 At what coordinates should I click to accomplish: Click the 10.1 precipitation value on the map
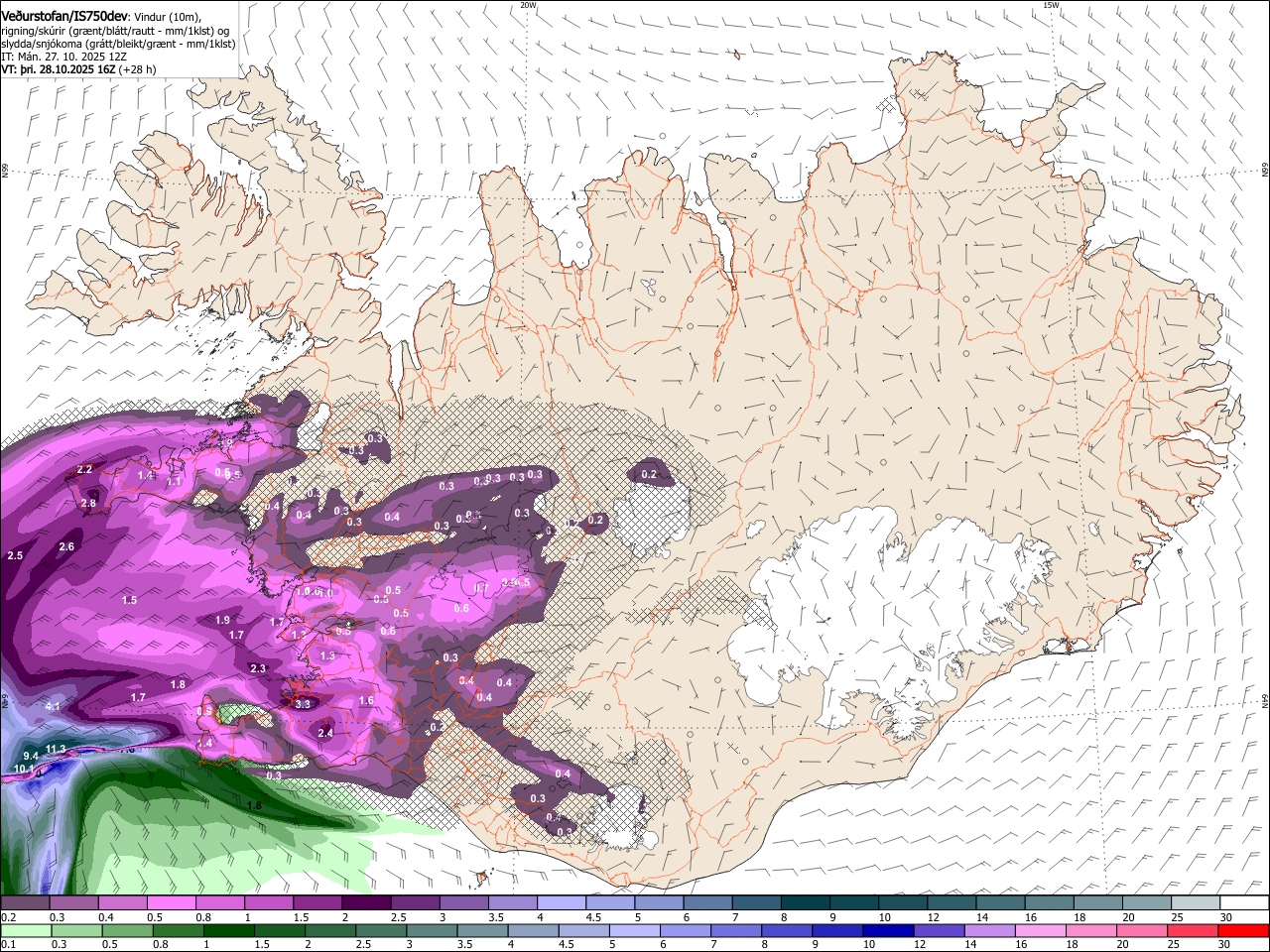click(24, 769)
